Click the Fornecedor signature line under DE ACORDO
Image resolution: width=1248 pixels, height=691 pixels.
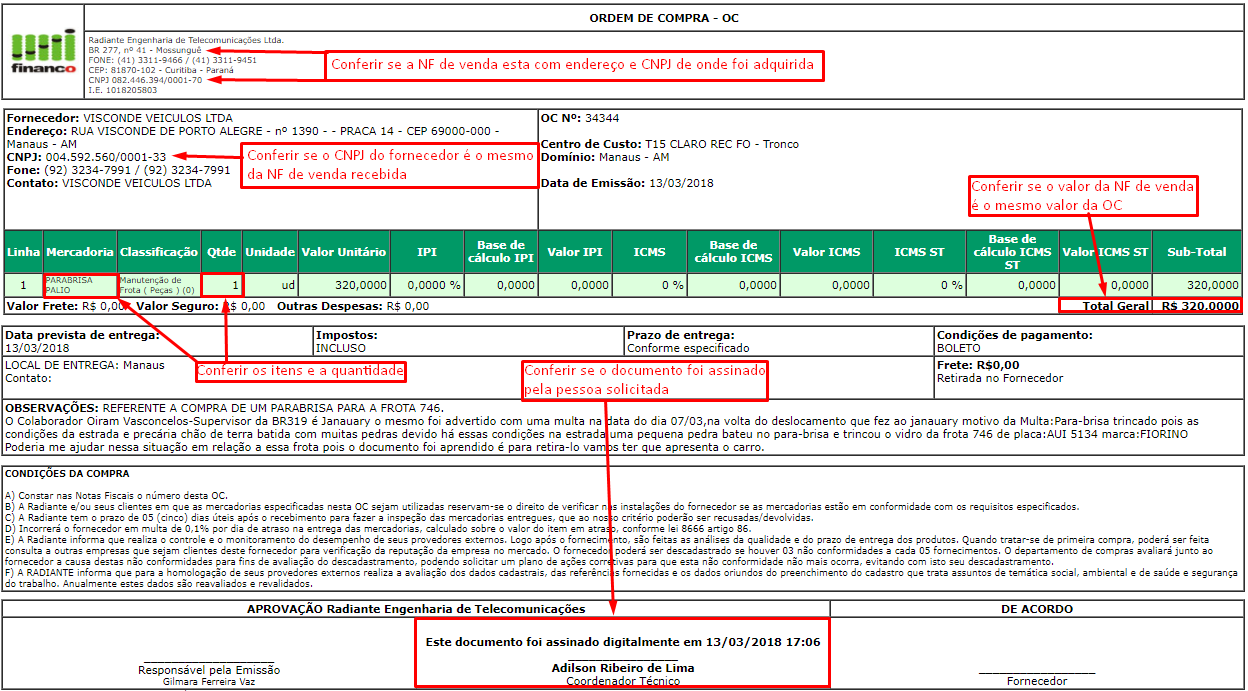[1037, 681]
